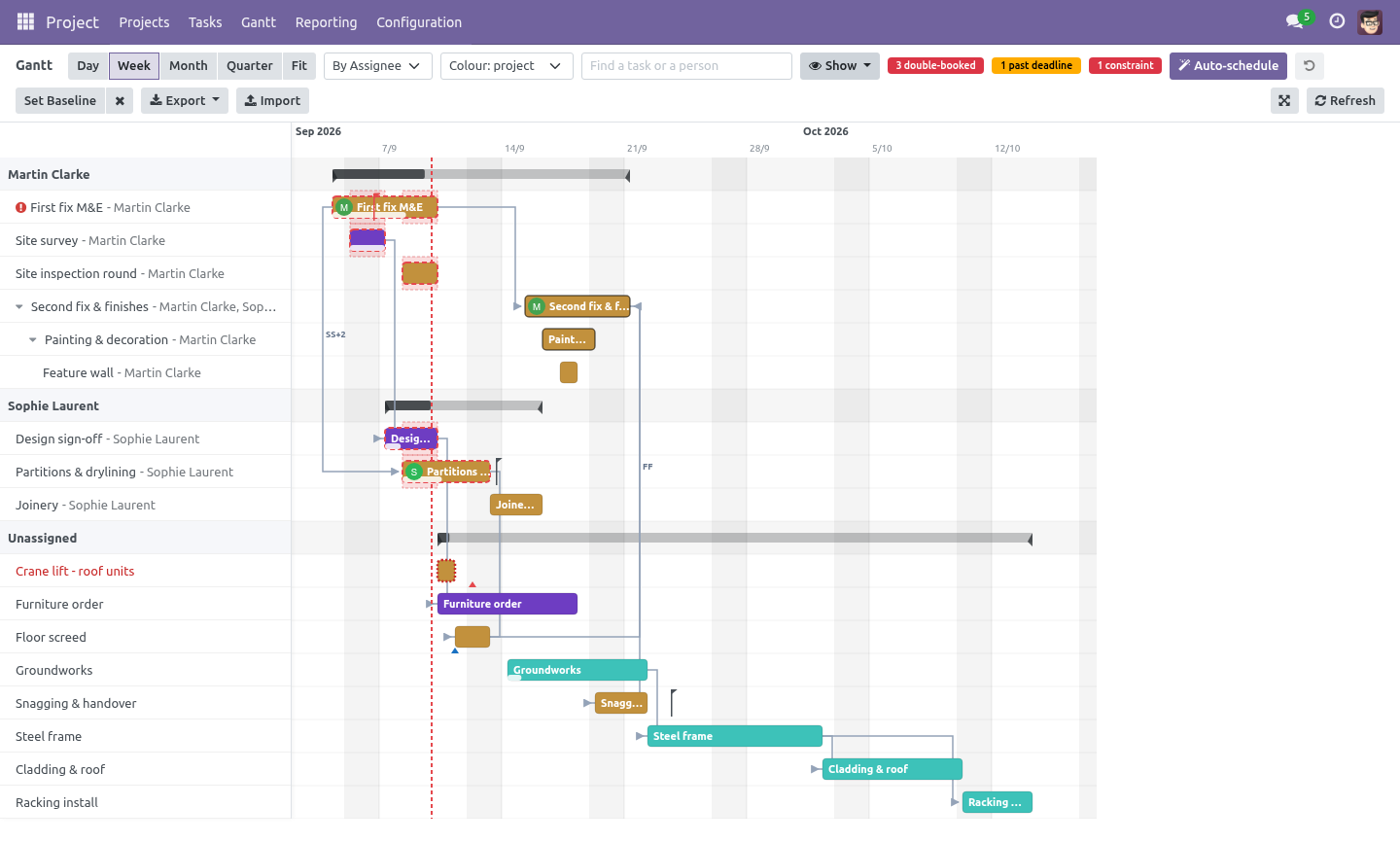Open the messages chat icon
The height and width of the screenshot is (842, 1400).
tap(1294, 21)
